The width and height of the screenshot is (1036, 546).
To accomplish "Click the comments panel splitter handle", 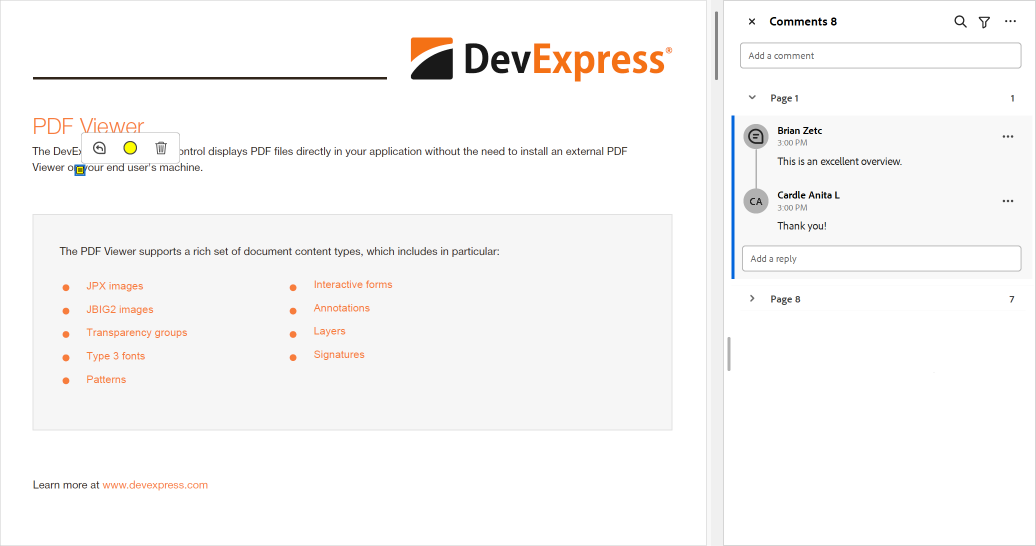I will (729, 354).
